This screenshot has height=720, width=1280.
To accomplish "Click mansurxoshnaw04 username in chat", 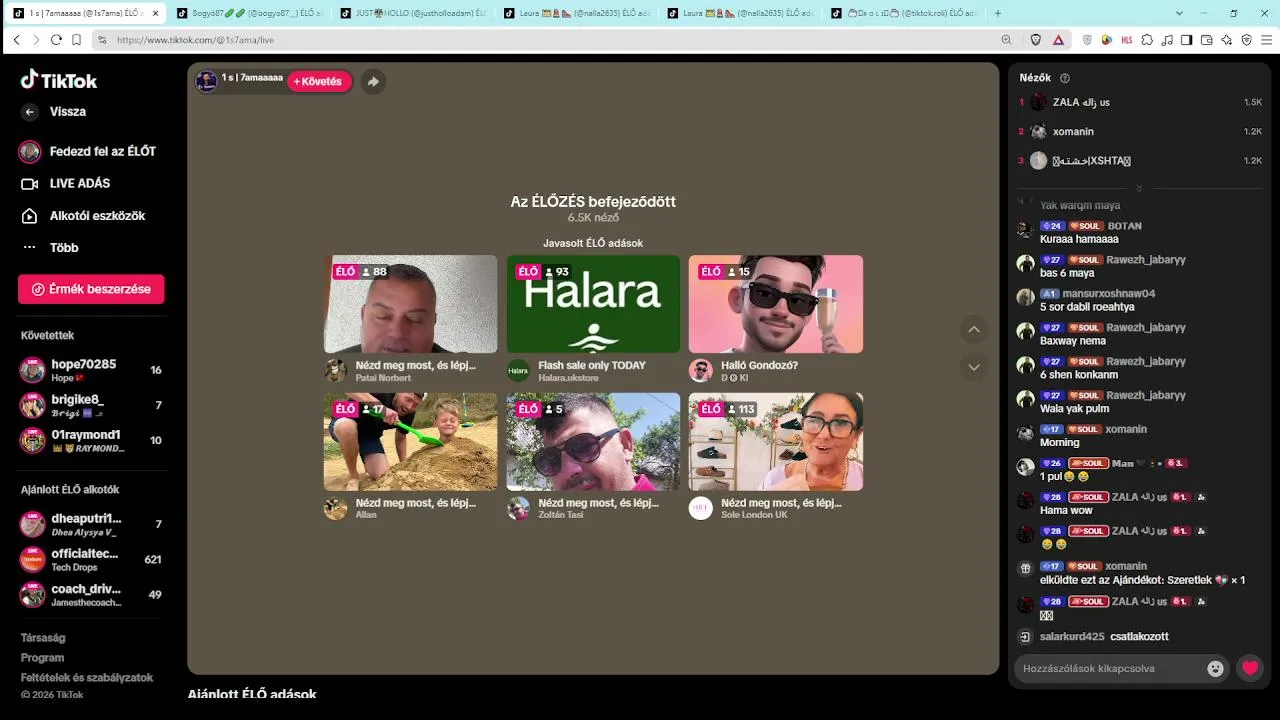I will pos(1108,294).
